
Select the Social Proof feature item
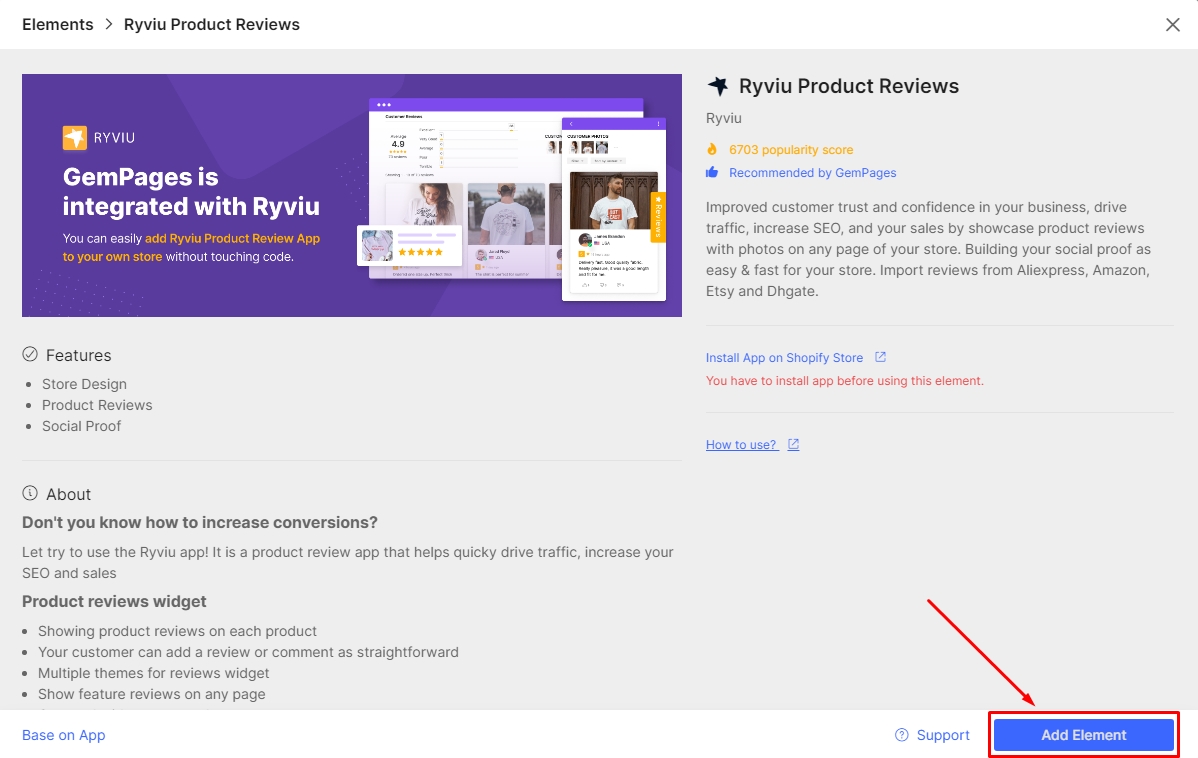point(81,426)
